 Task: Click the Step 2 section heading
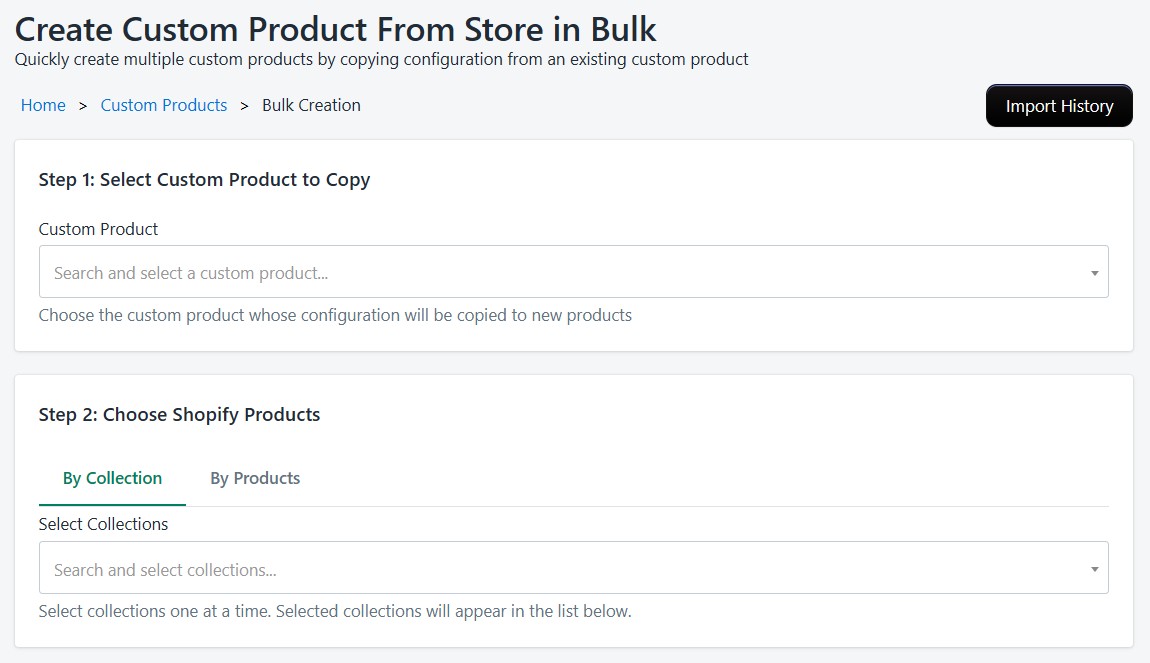[x=179, y=414]
